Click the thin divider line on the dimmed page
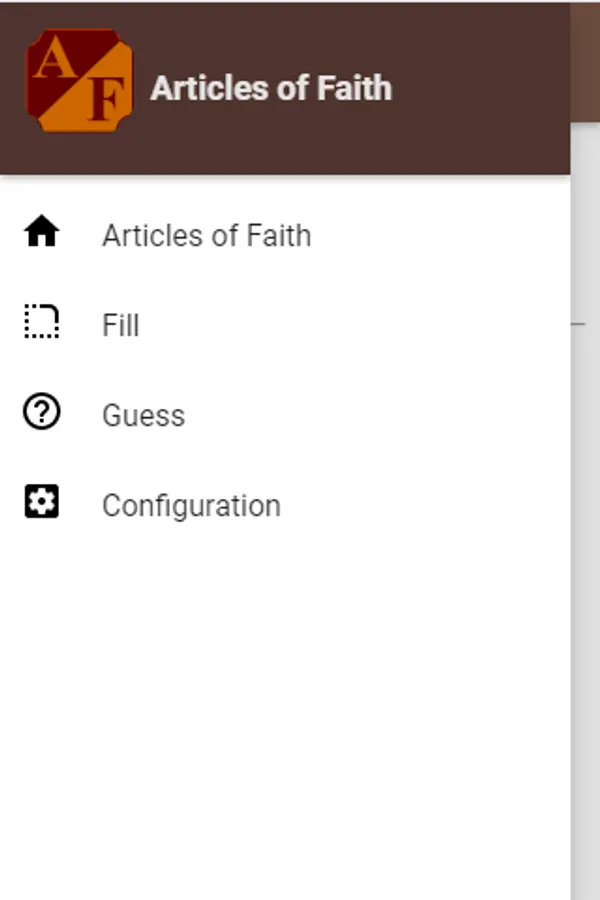Image resolution: width=600 pixels, height=900 pixels. pyautogui.click(x=578, y=324)
